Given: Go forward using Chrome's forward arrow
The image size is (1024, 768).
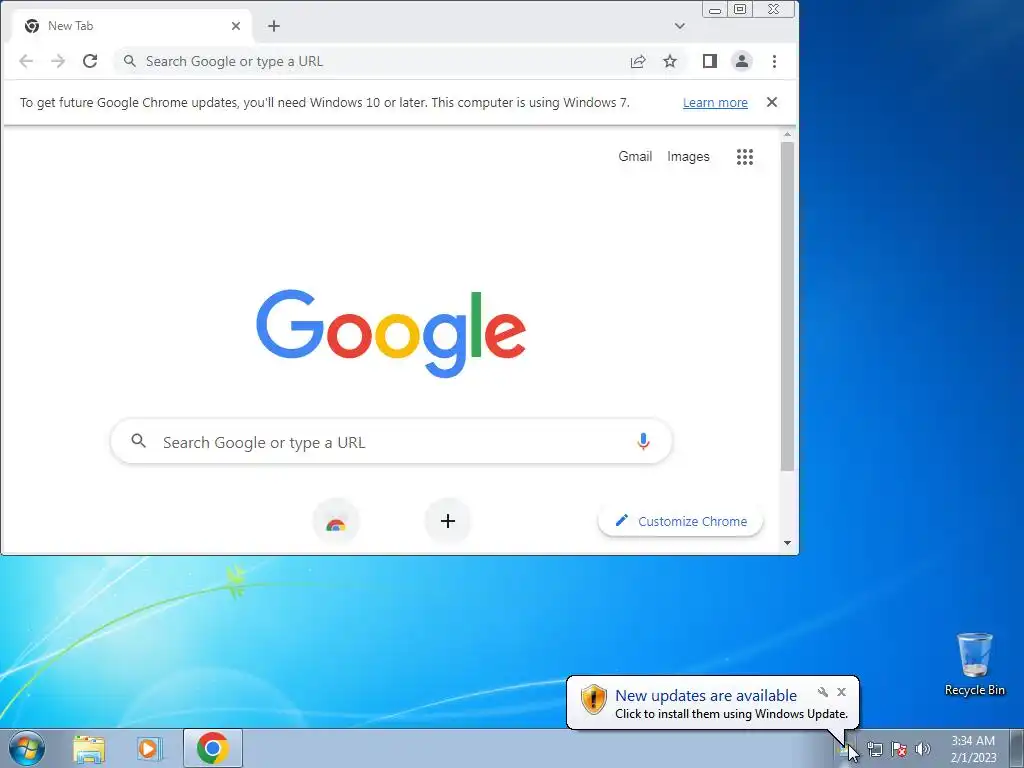Looking at the screenshot, I should (58, 61).
